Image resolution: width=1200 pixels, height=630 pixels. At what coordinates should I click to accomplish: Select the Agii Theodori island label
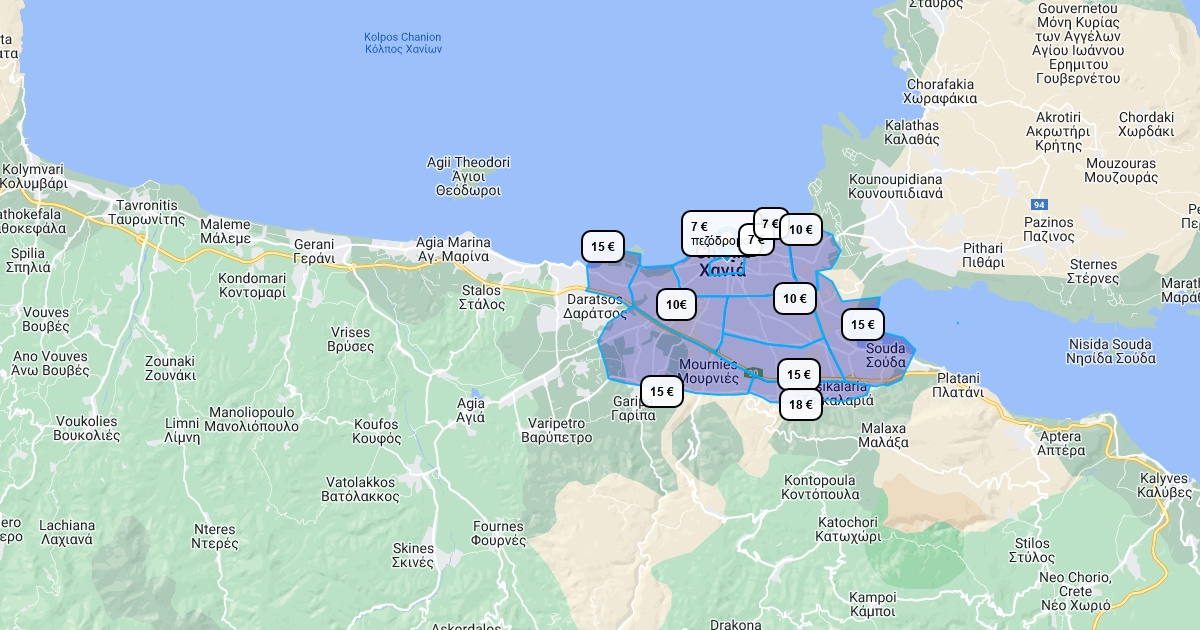click(x=468, y=175)
